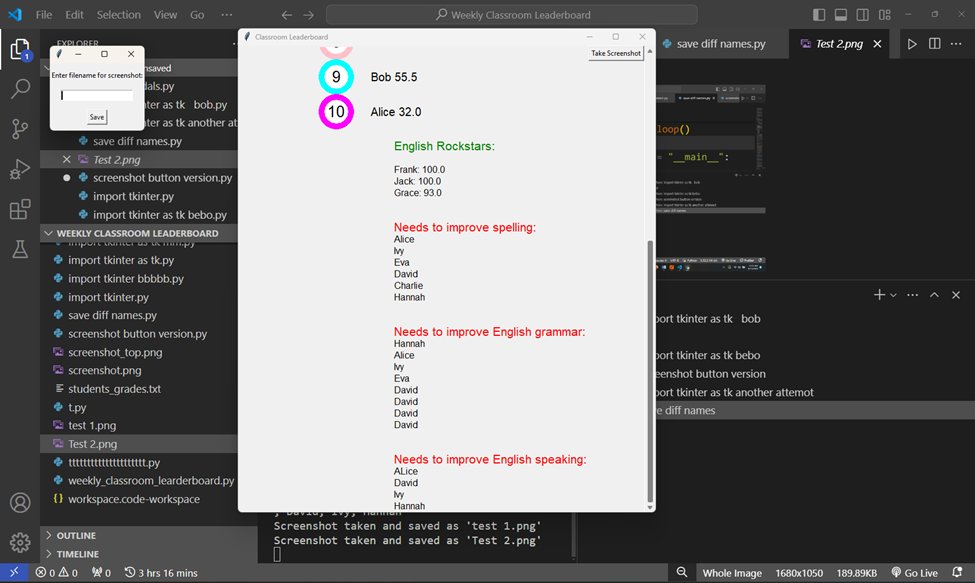975x583 pixels.
Task: Click Save button in filename dialog
Action: coord(97,117)
